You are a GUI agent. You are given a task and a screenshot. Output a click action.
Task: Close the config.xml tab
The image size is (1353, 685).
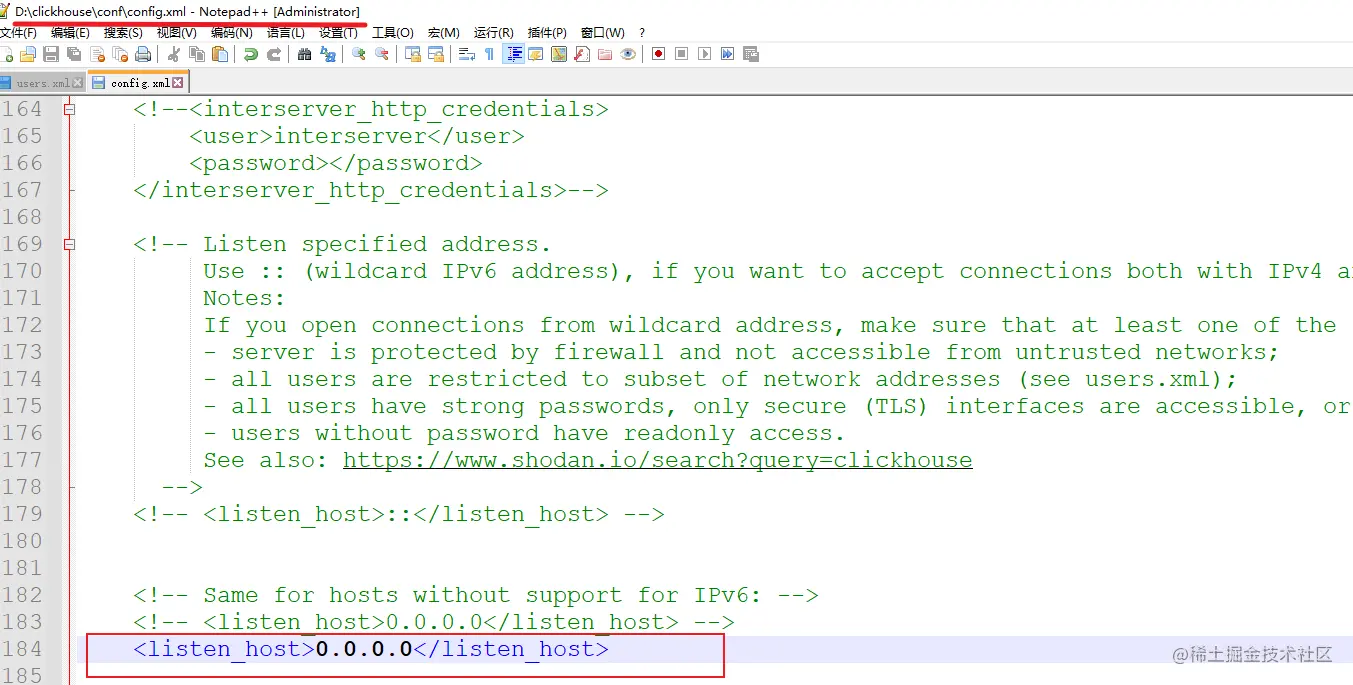(x=178, y=83)
